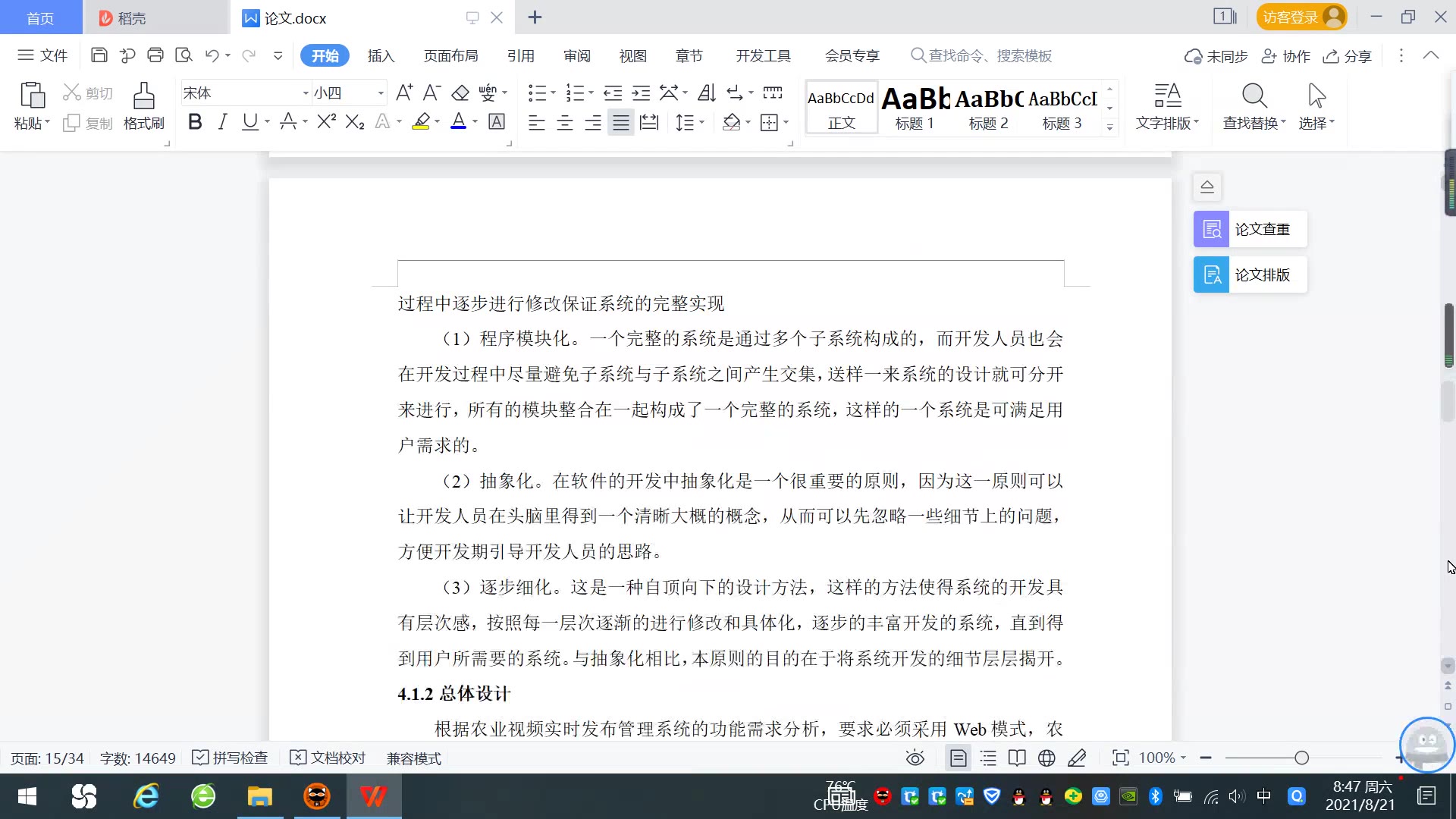Switch to the Insert tab

381,55
